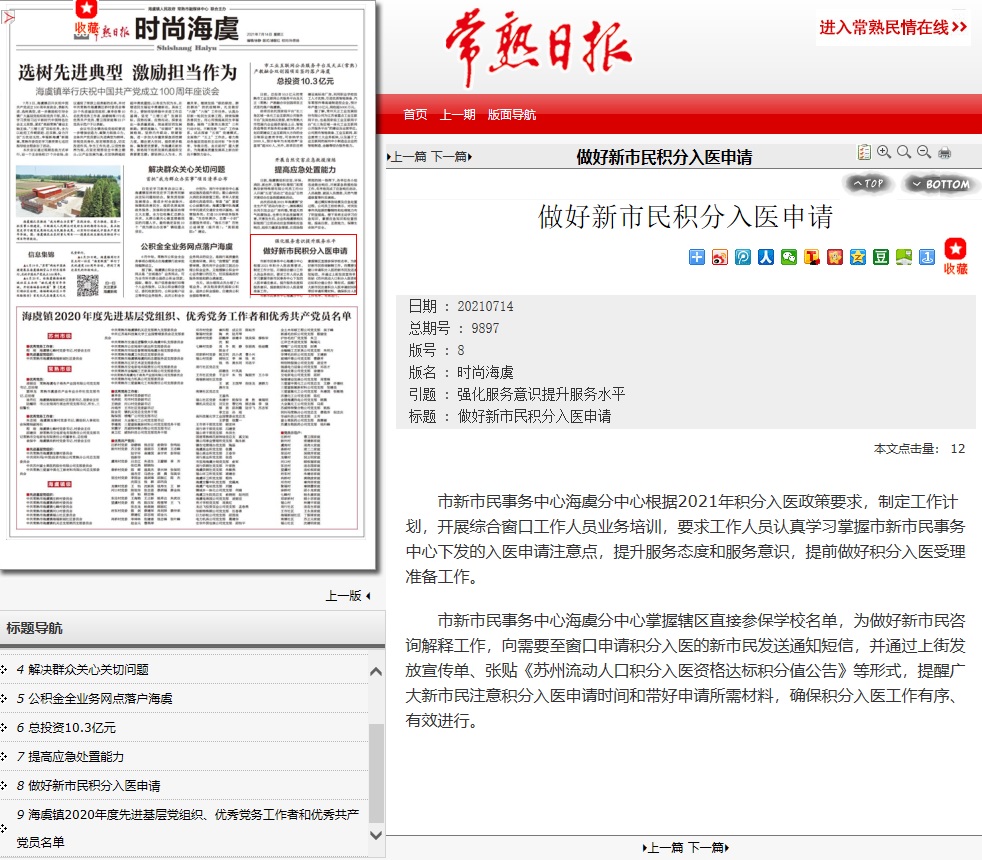Select the 公积金业务网点落户海虞 article on page
Image resolution: width=982 pixels, height=860 pixels.
click(x=187, y=268)
